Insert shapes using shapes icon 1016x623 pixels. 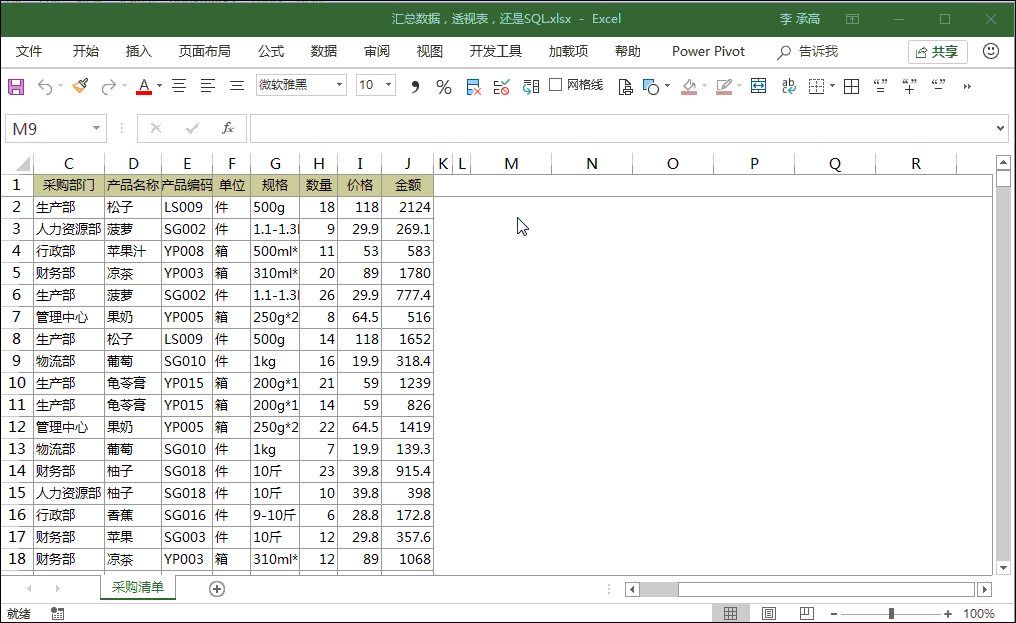coord(651,87)
